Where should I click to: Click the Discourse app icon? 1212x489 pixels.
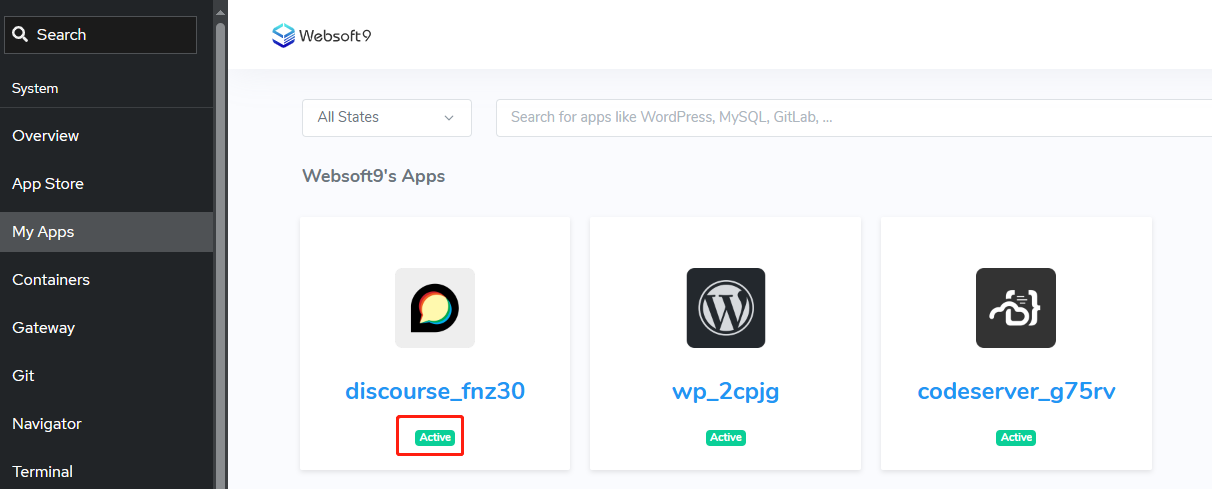pyautogui.click(x=434, y=308)
